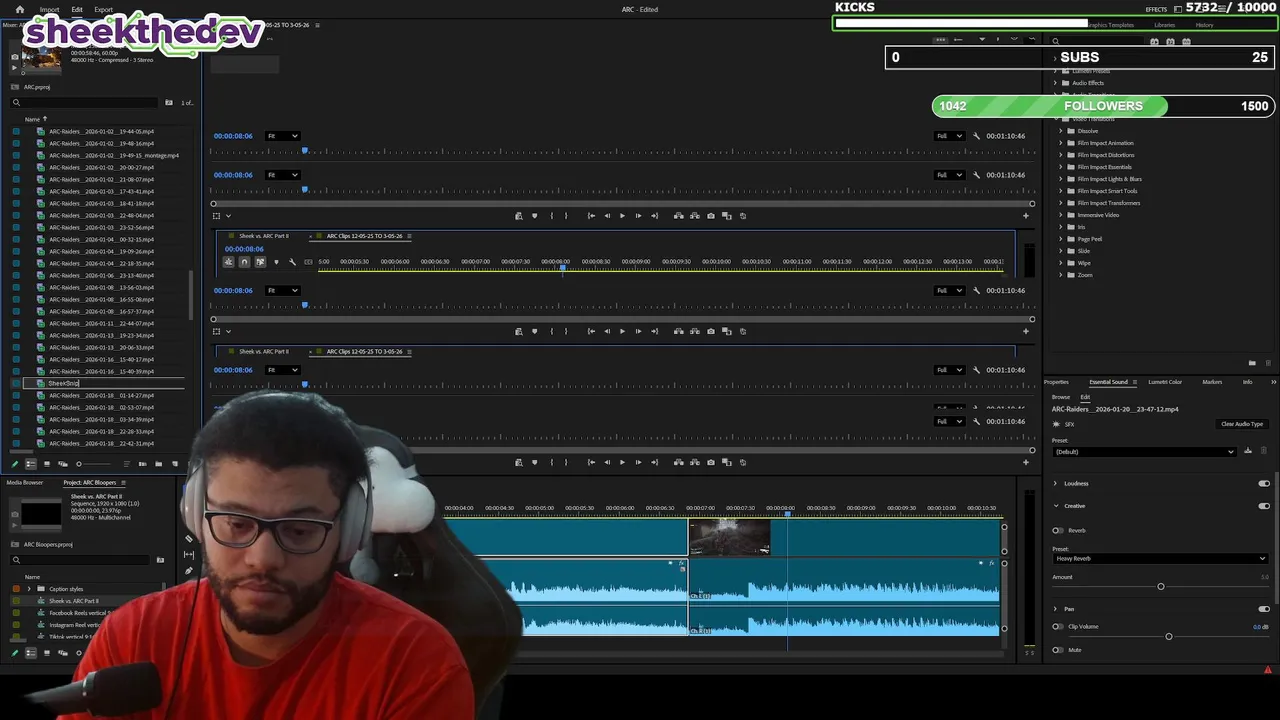
Task: Expand the Page Peel effects folder
Action: click(x=1061, y=239)
